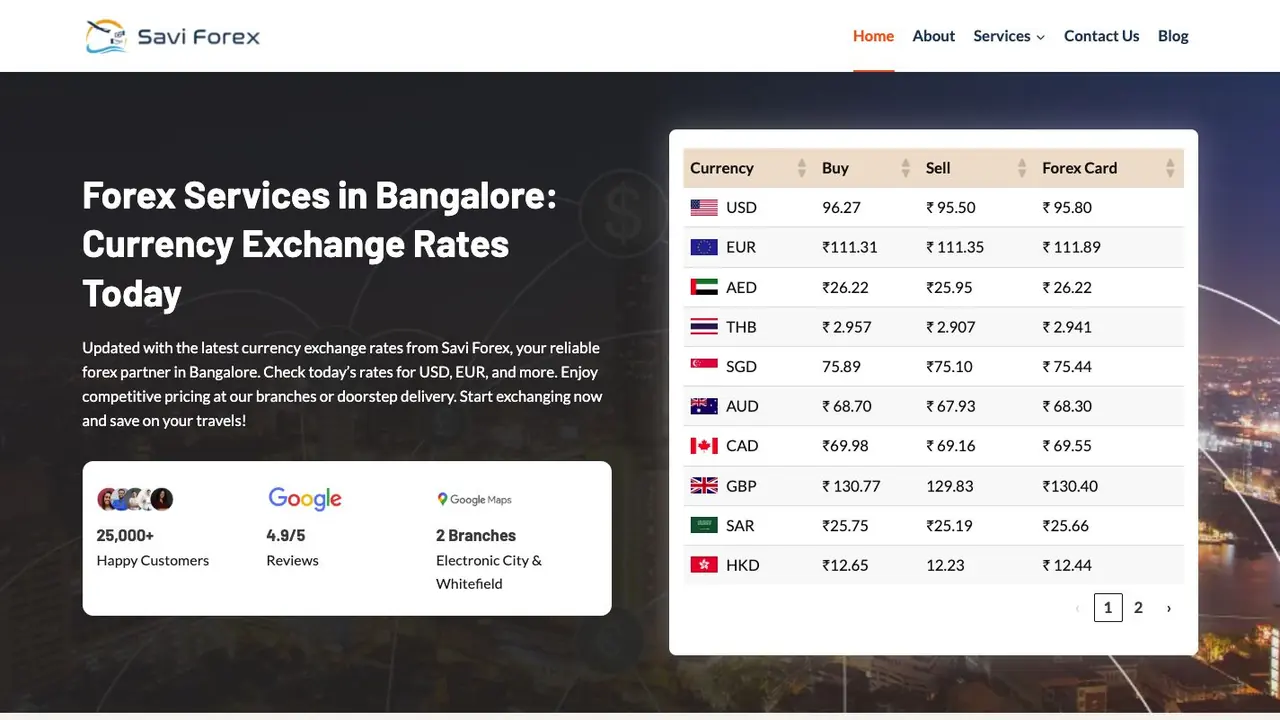Click the AED buy rate ₹26.22
This screenshot has width=1280, height=720.
[x=845, y=287]
